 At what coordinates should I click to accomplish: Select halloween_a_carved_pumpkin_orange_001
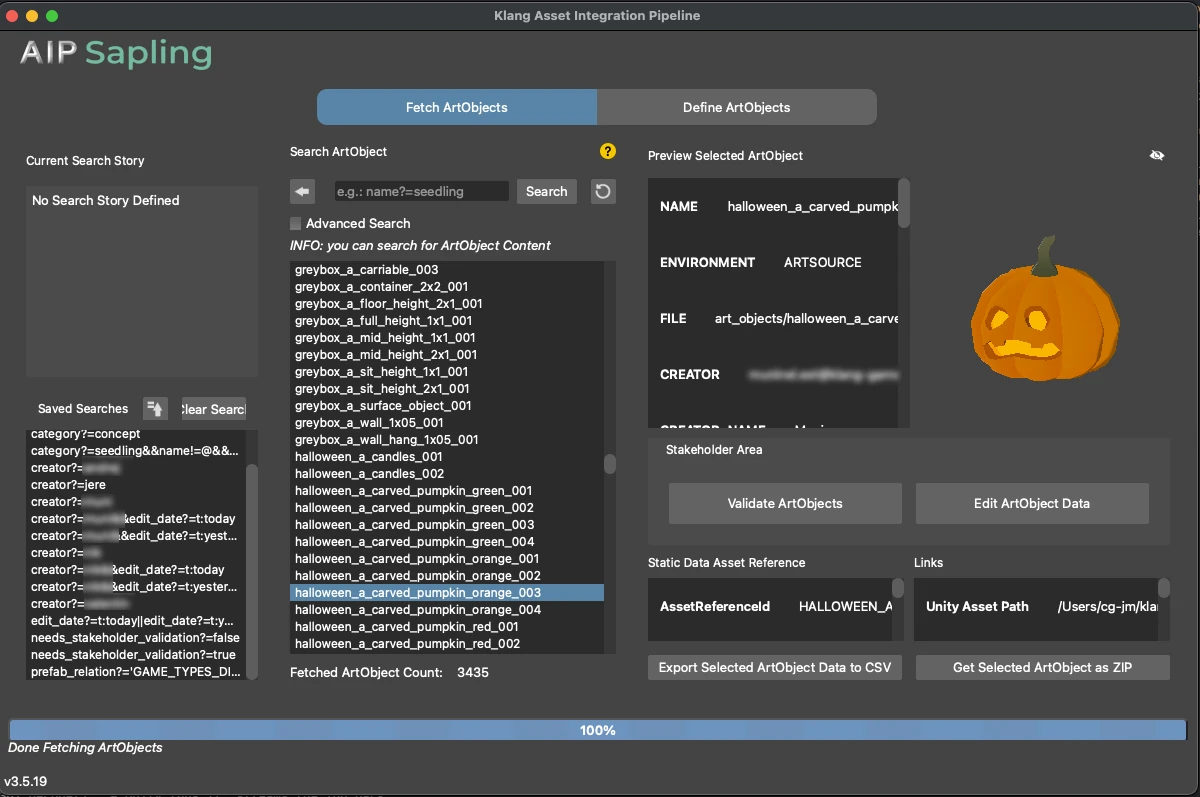point(447,559)
